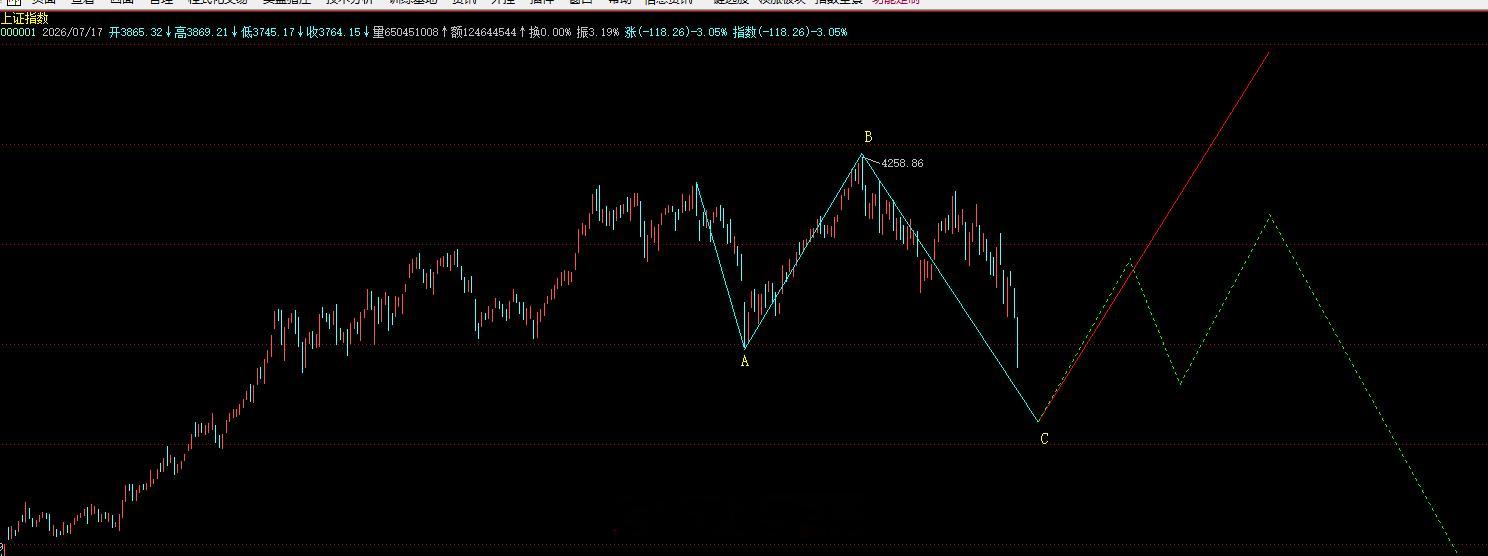Click the amount value 额124644544

pyautogui.click(x=483, y=32)
